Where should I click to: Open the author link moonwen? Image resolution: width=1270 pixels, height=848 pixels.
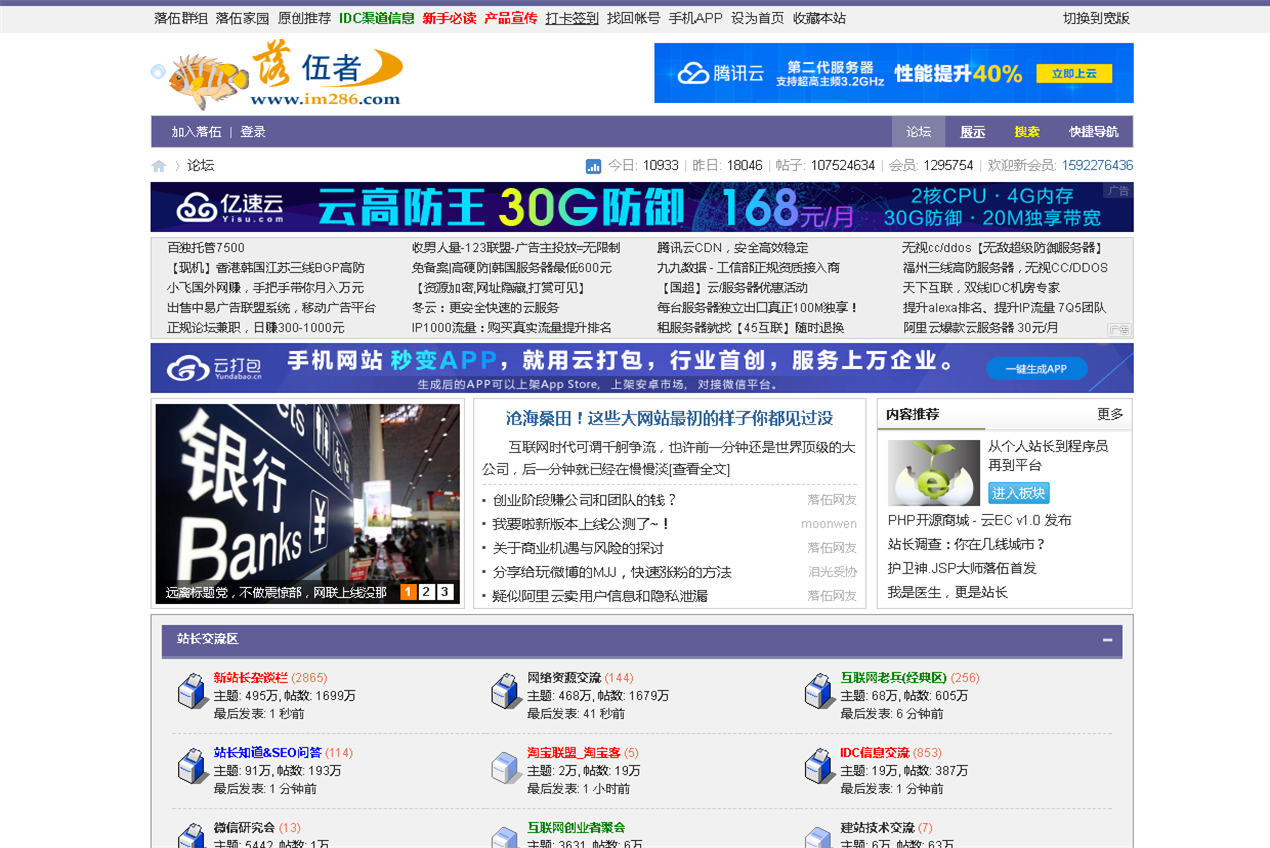click(x=829, y=524)
